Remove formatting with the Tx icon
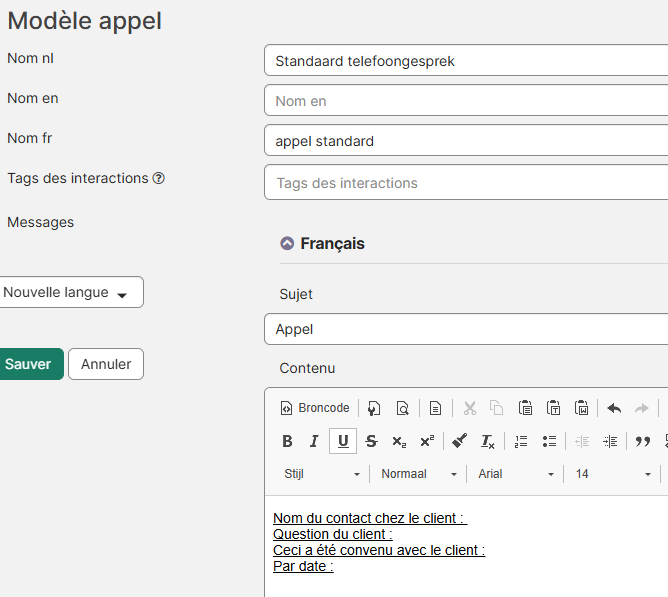 point(488,441)
